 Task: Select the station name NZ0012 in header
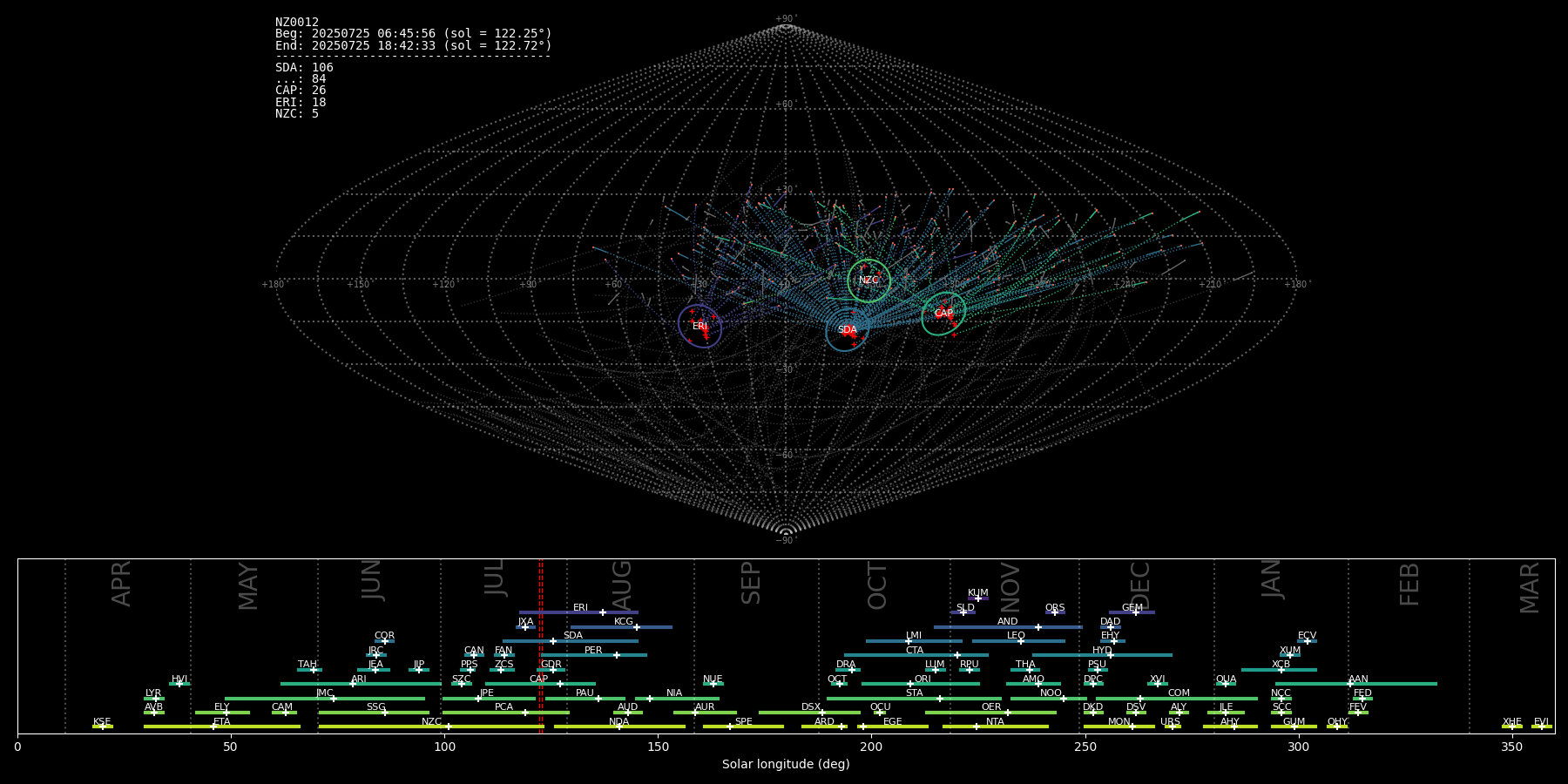(297, 23)
